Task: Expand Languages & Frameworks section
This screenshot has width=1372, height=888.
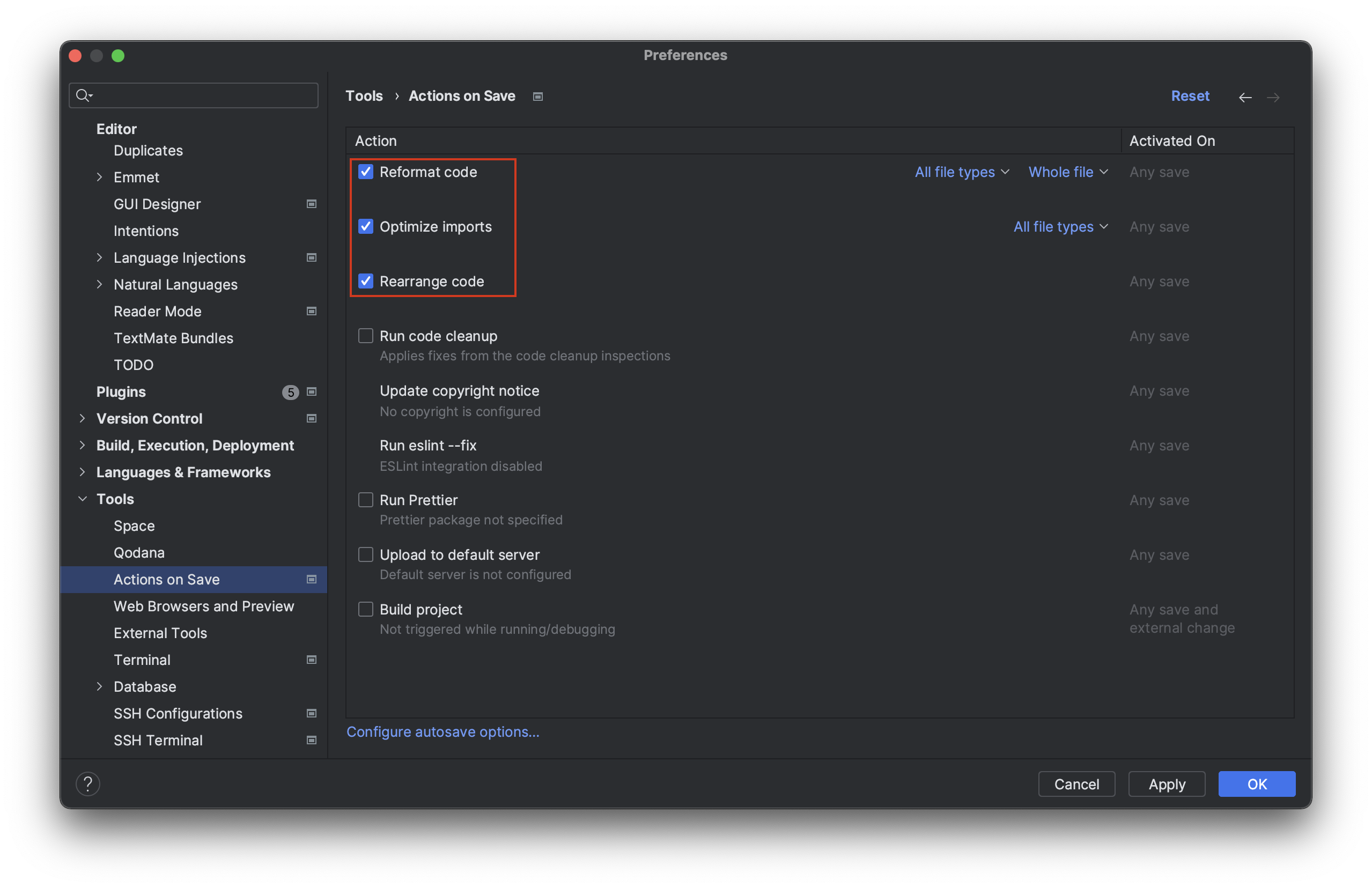Action: coord(82,472)
